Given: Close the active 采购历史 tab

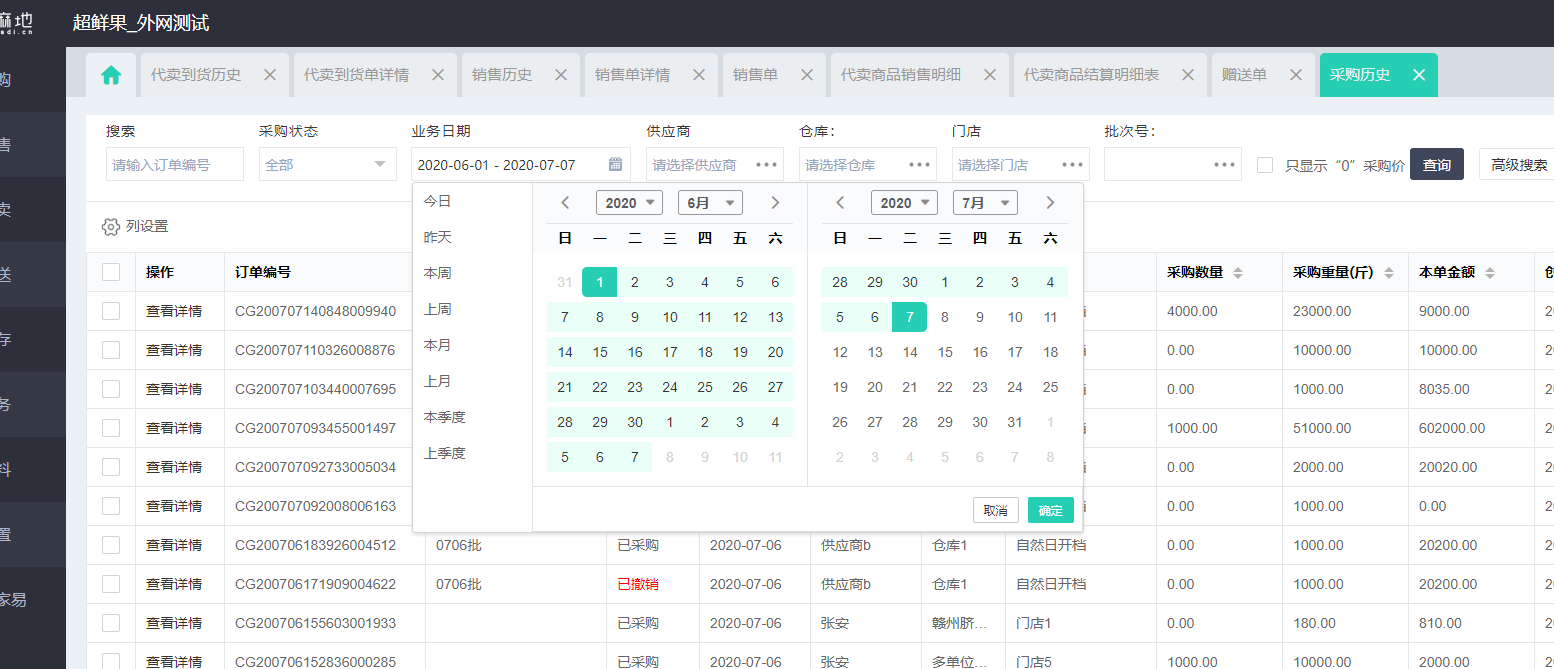Looking at the screenshot, I should point(1418,75).
